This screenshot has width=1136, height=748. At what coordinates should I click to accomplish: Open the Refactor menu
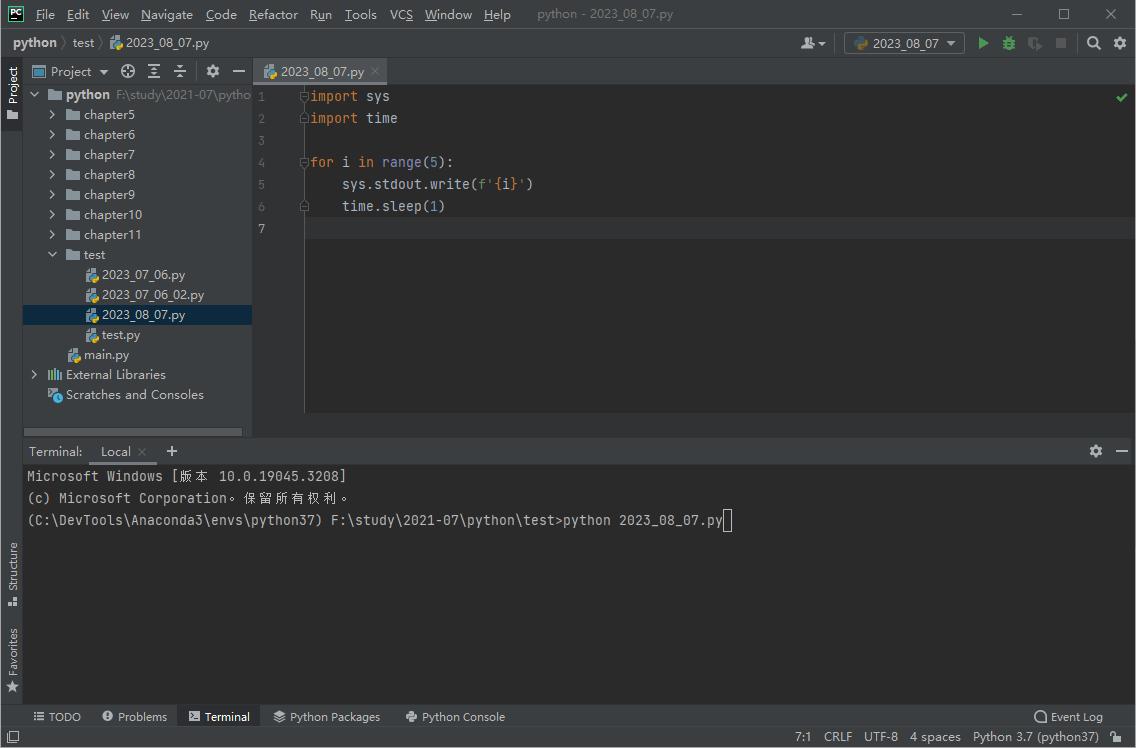point(273,14)
